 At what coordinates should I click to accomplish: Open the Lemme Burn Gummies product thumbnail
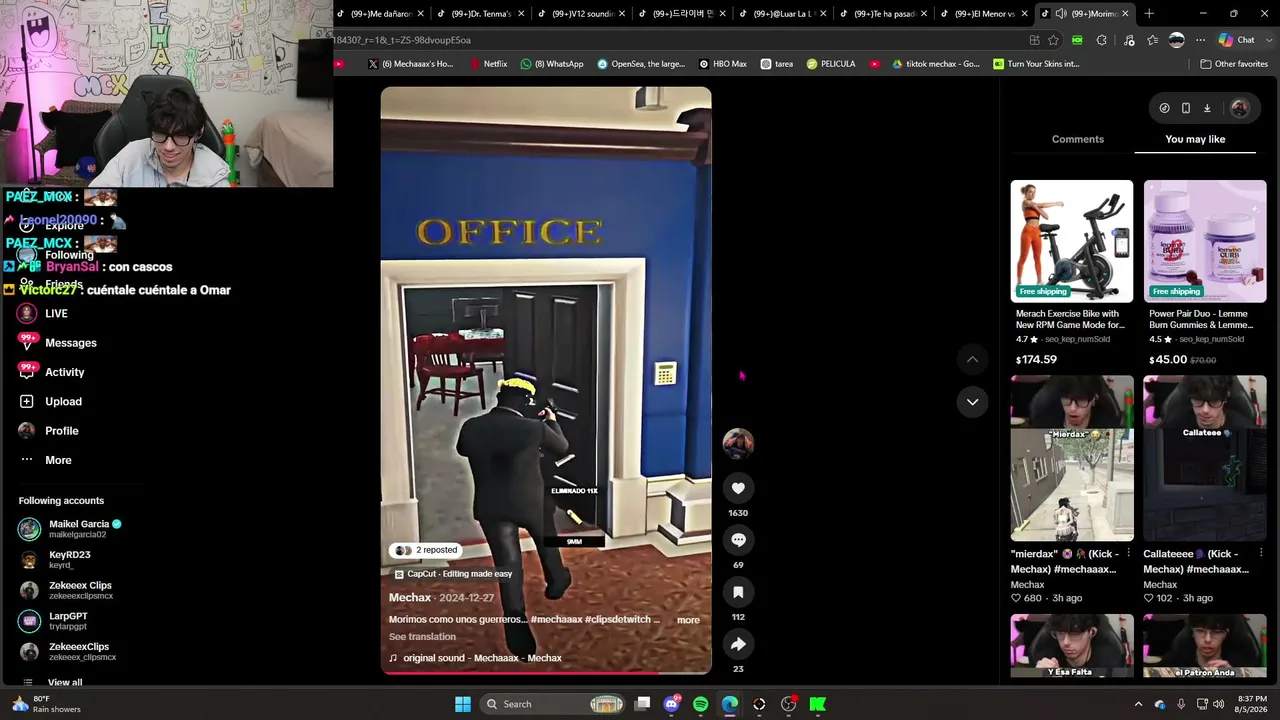1204,241
